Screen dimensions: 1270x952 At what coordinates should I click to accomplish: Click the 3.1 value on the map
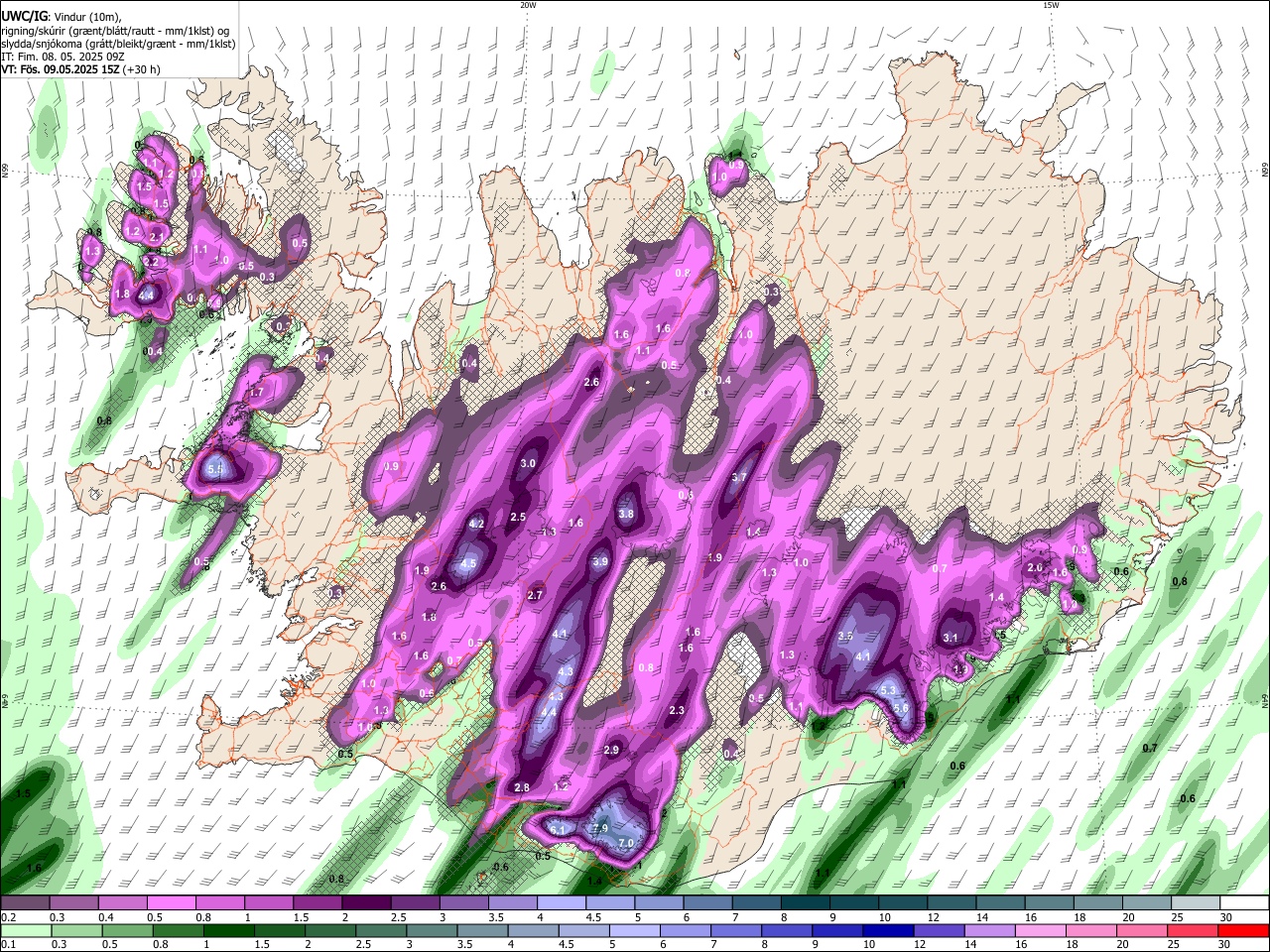(x=951, y=638)
